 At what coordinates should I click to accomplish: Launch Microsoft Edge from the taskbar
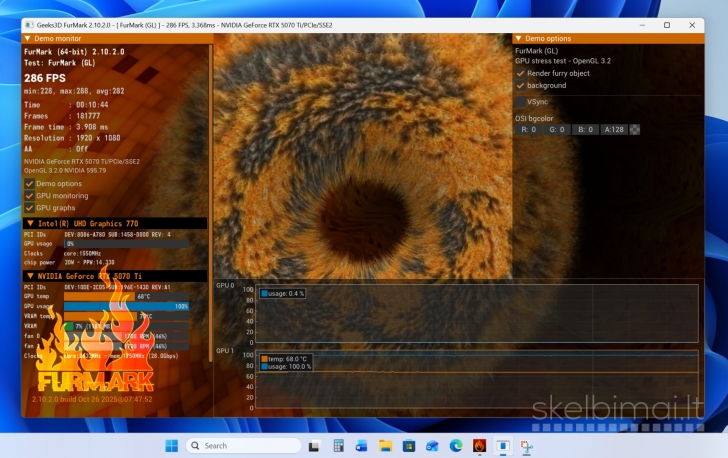click(456, 445)
